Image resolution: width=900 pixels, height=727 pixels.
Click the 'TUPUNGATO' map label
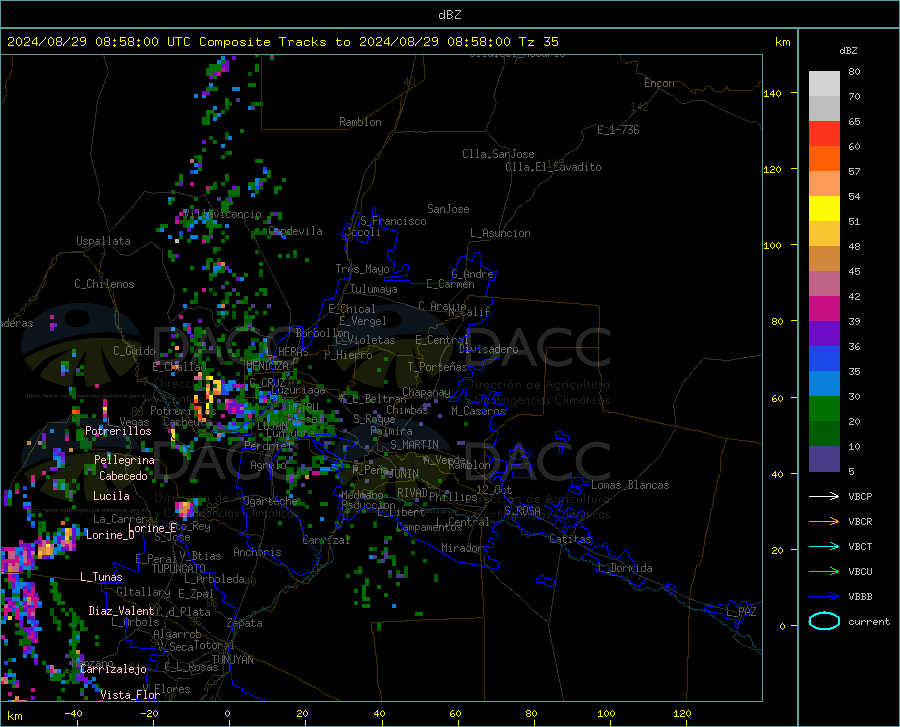point(179,569)
